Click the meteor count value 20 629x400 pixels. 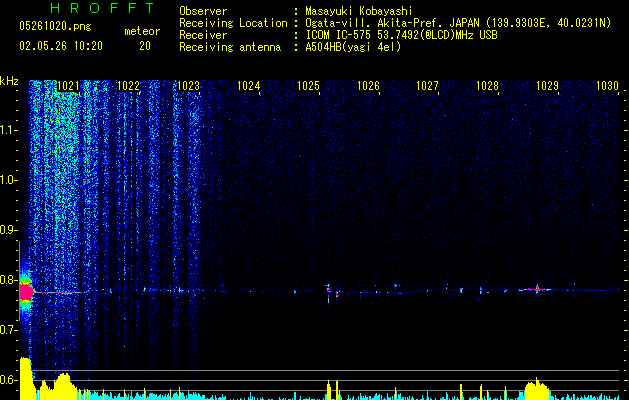pos(145,46)
